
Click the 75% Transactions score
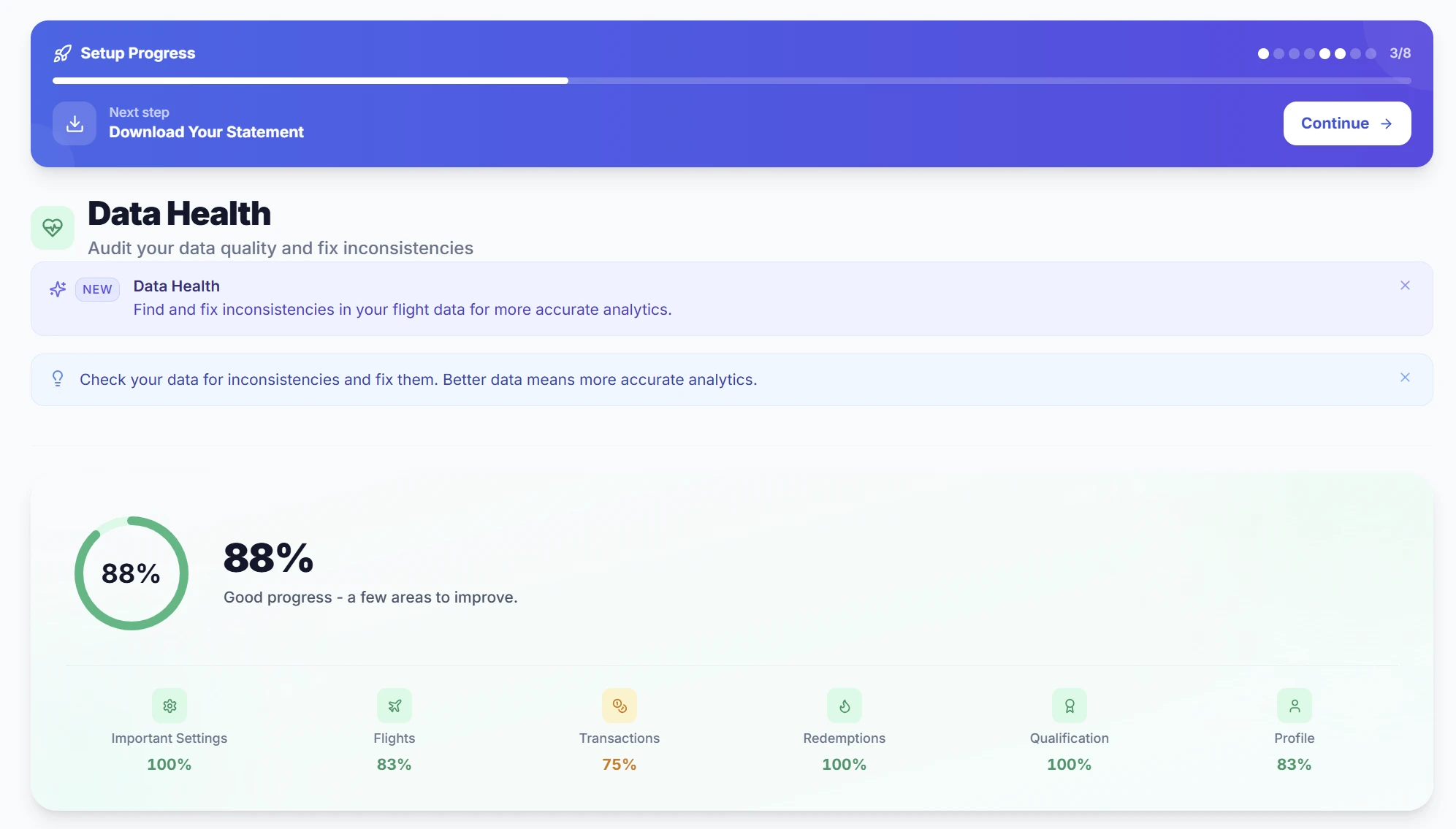(x=619, y=764)
